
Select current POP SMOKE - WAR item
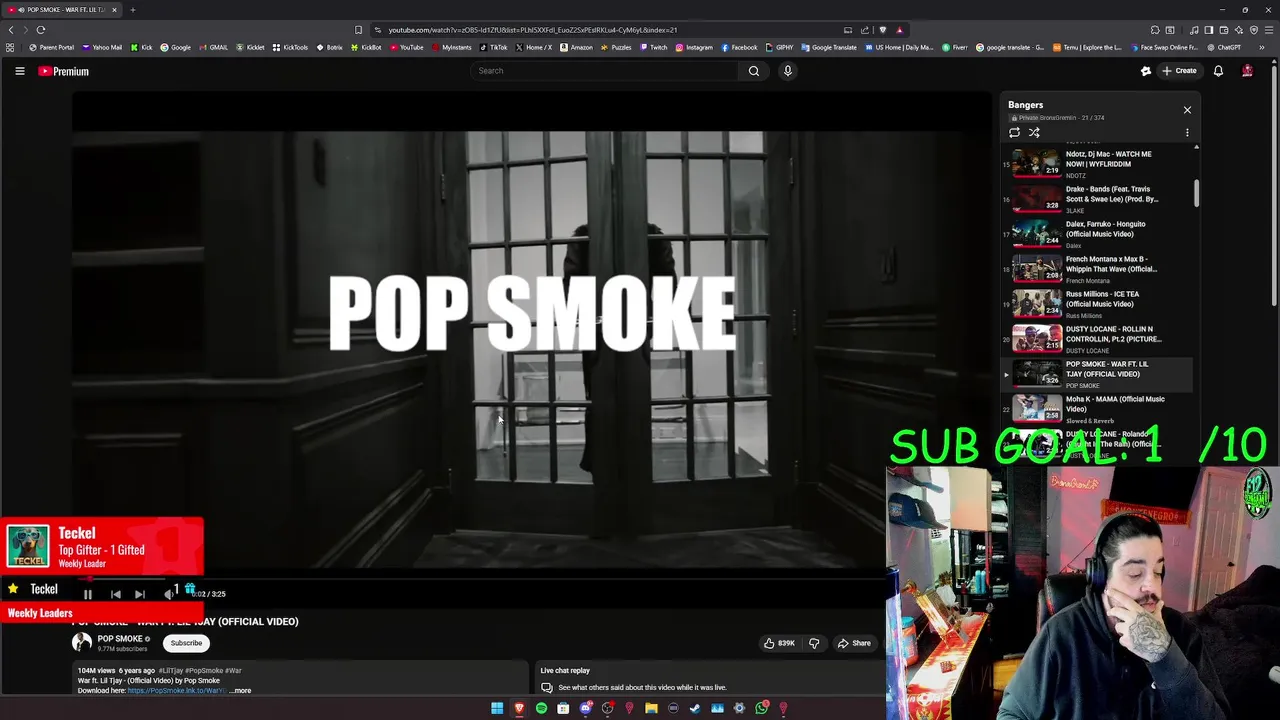click(x=1097, y=374)
